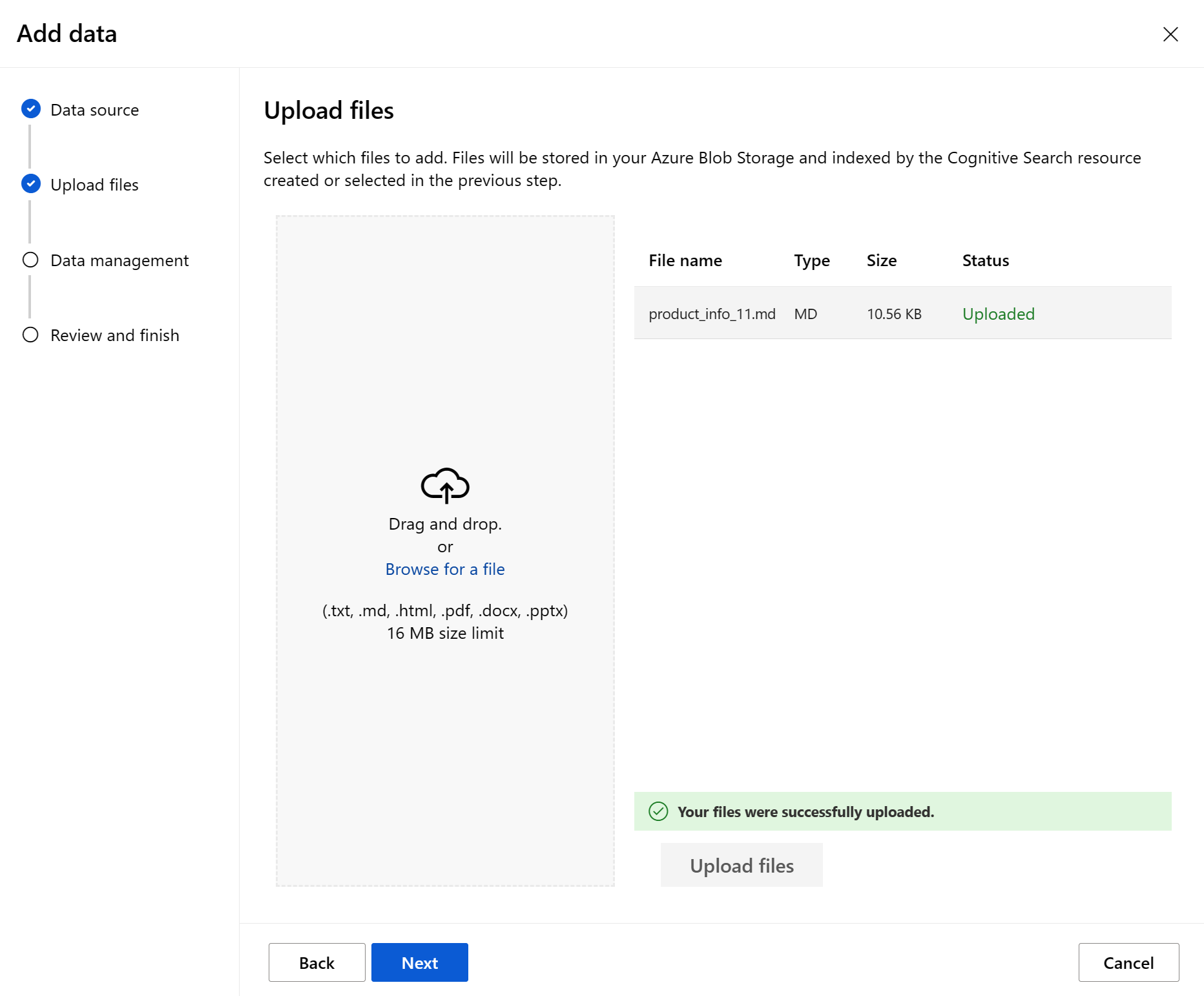Click the Type column header
Image resolution: width=1204 pixels, height=996 pixels.
(x=812, y=260)
